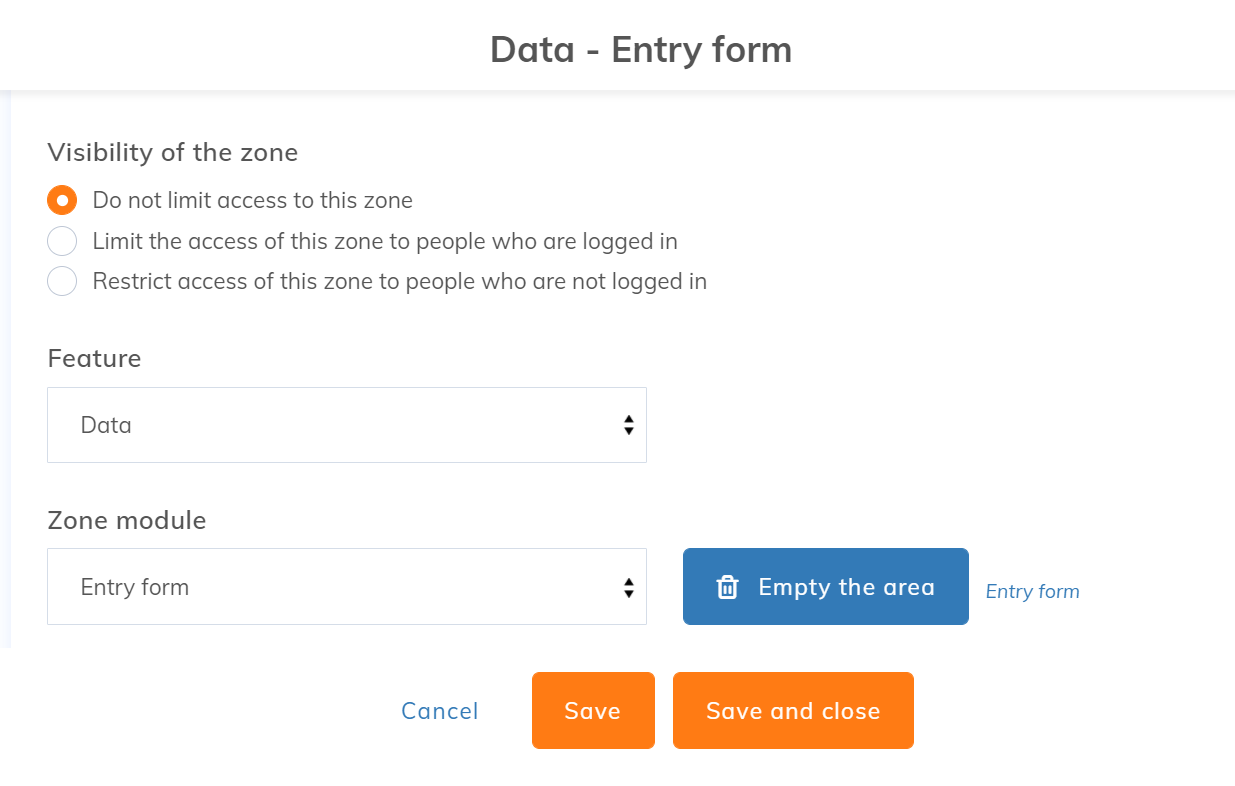This screenshot has width=1235, height=786.
Task: Click the Save button
Action: click(x=593, y=711)
